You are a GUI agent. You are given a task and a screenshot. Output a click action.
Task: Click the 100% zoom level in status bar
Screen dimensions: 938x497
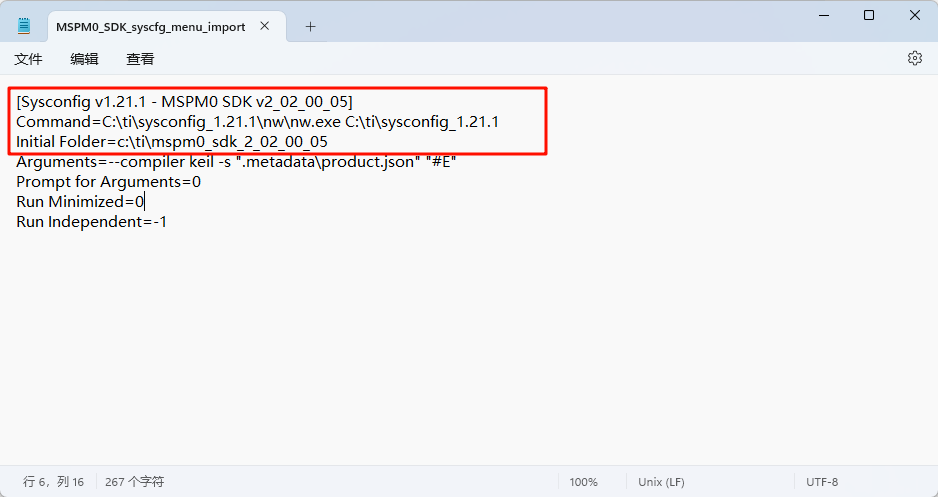coord(583,482)
